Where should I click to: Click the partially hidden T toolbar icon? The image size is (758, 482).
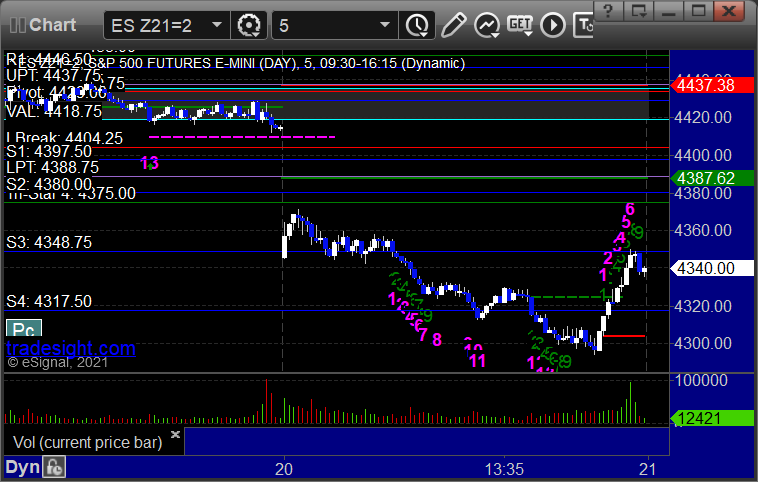583,25
